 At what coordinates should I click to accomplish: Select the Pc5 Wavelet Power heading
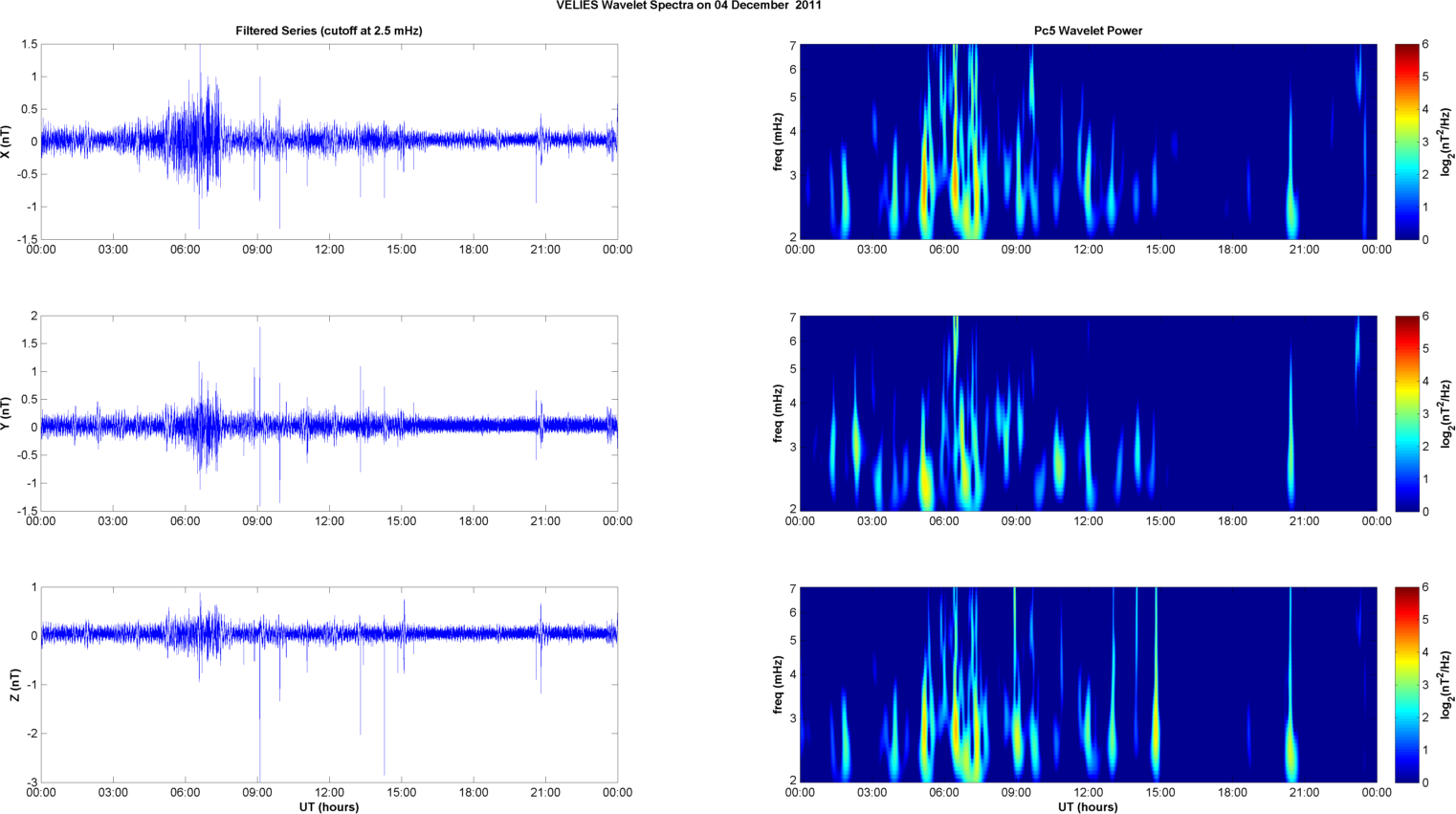(1088, 31)
